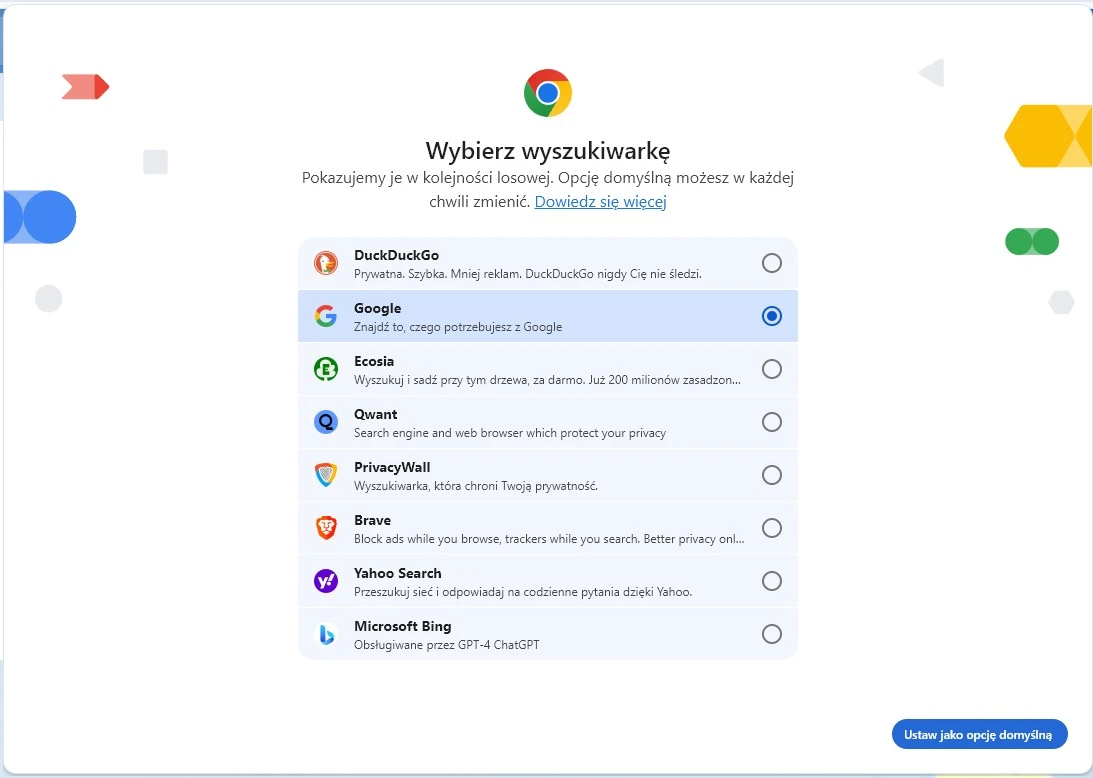Select the Brave radio button
Viewport: 1093px width, 778px height.
click(x=771, y=527)
